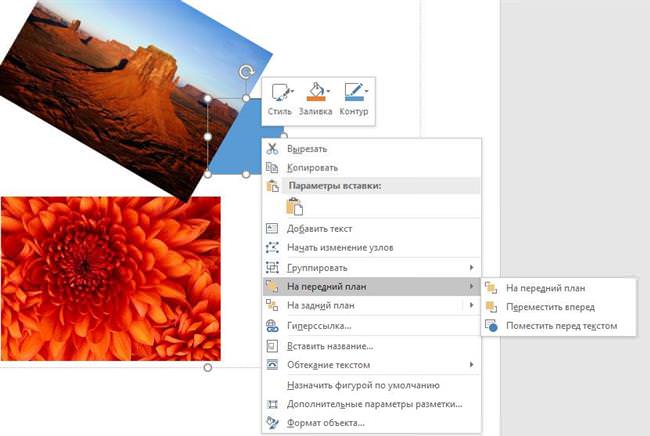Select Начать изменение узлов

click(372, 247)
